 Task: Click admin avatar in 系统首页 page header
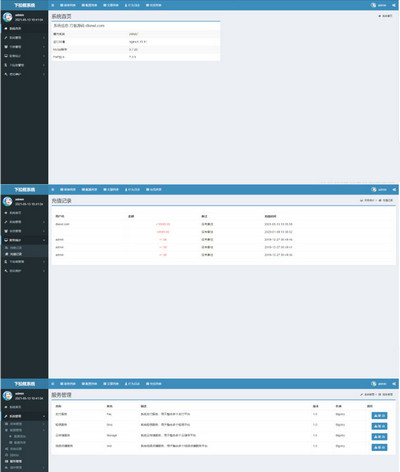click(x=373, y=5)
